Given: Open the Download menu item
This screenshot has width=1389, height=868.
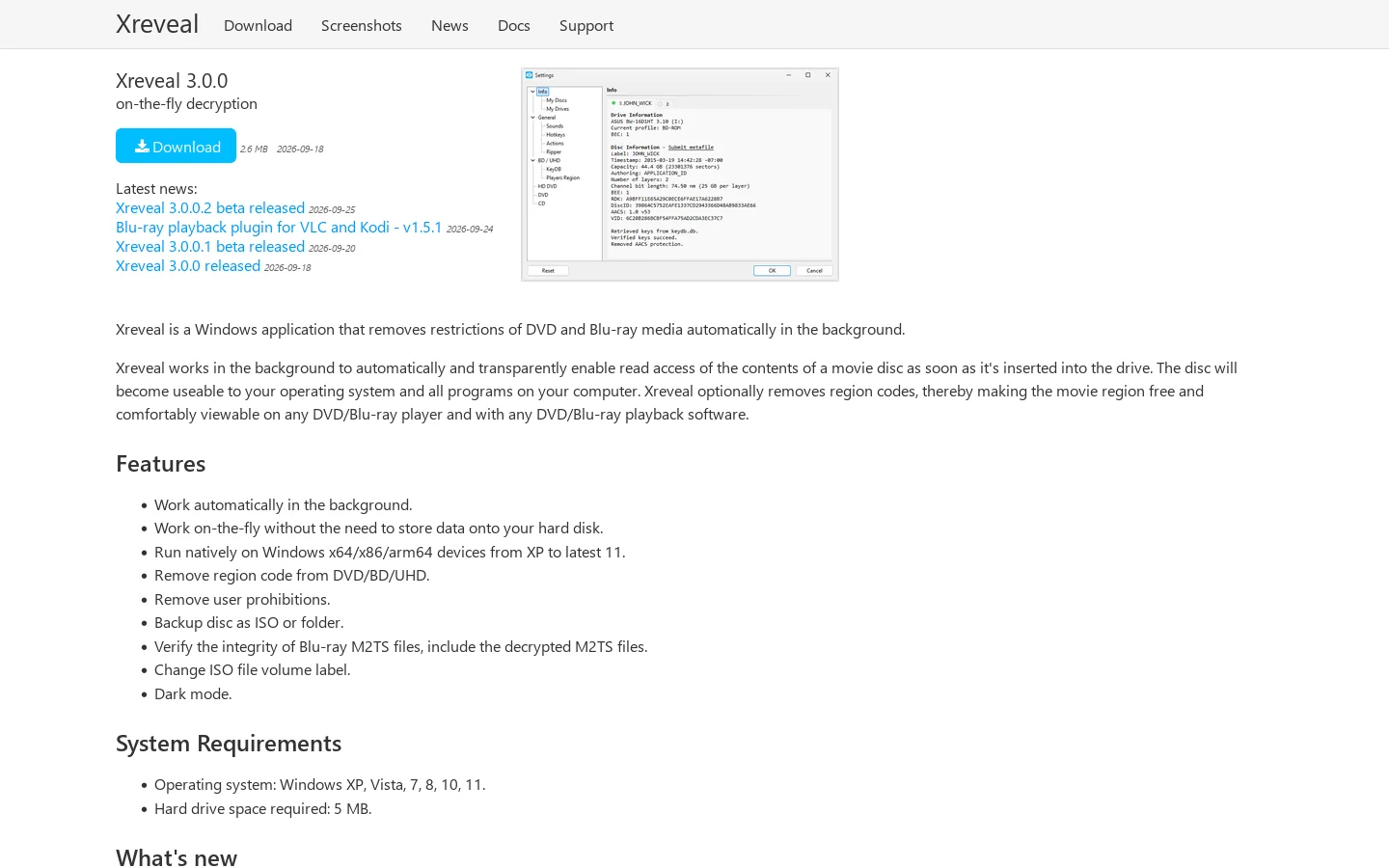Looking at the screenshot, I should (258, 25).
